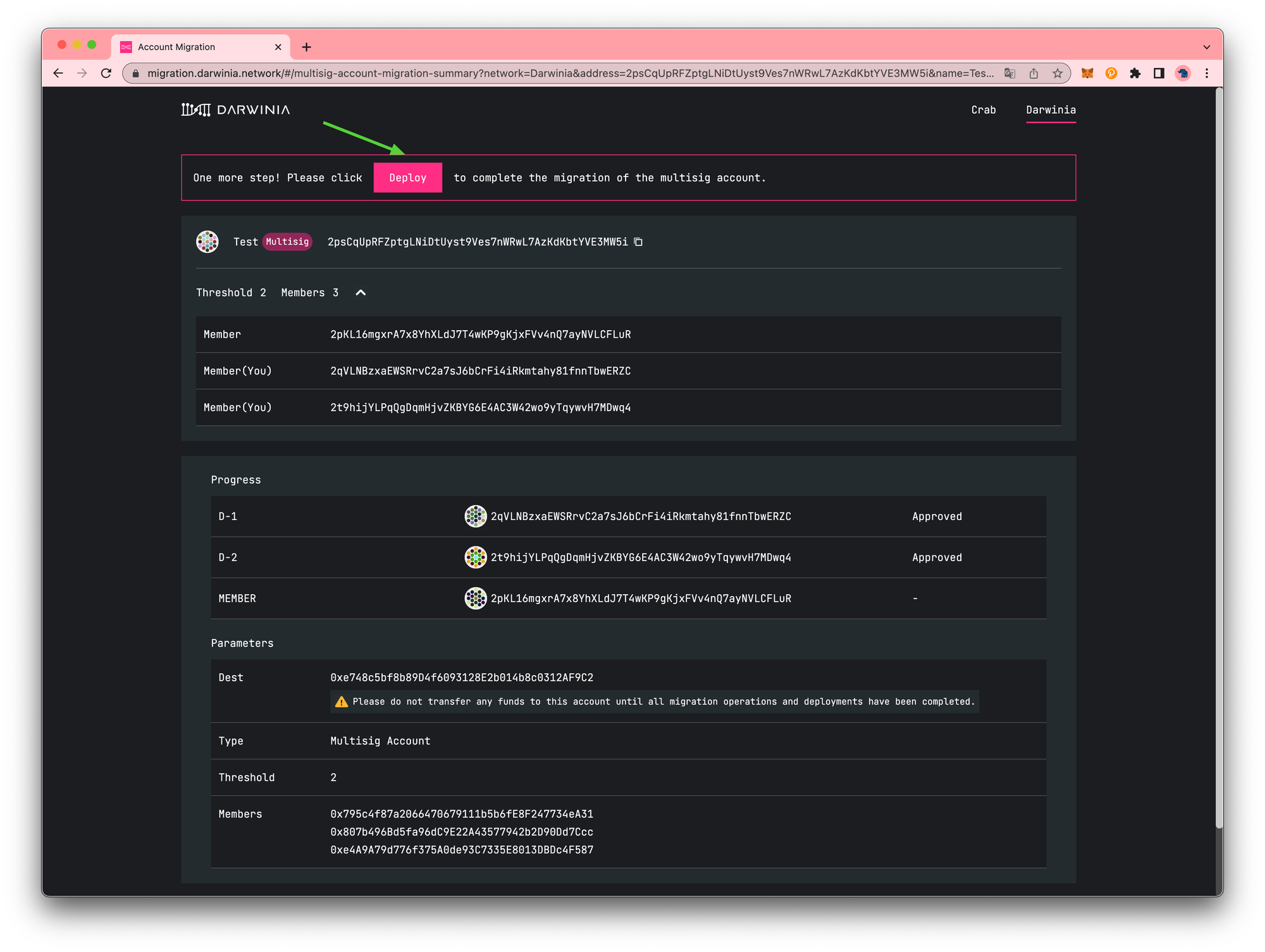This screenshot has width=1265, height=952.
Task: Toggle the browser side panel
Action: tap(1159, 73)
